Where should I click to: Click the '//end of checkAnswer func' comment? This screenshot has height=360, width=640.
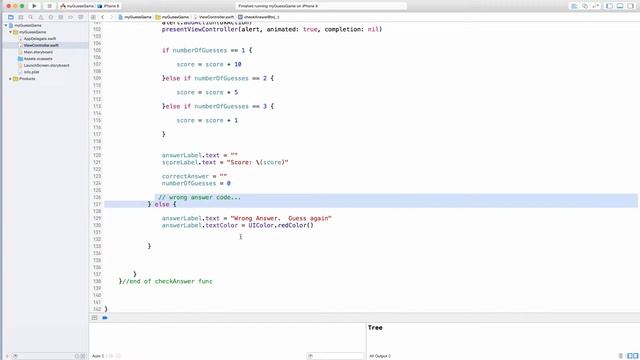167,281
